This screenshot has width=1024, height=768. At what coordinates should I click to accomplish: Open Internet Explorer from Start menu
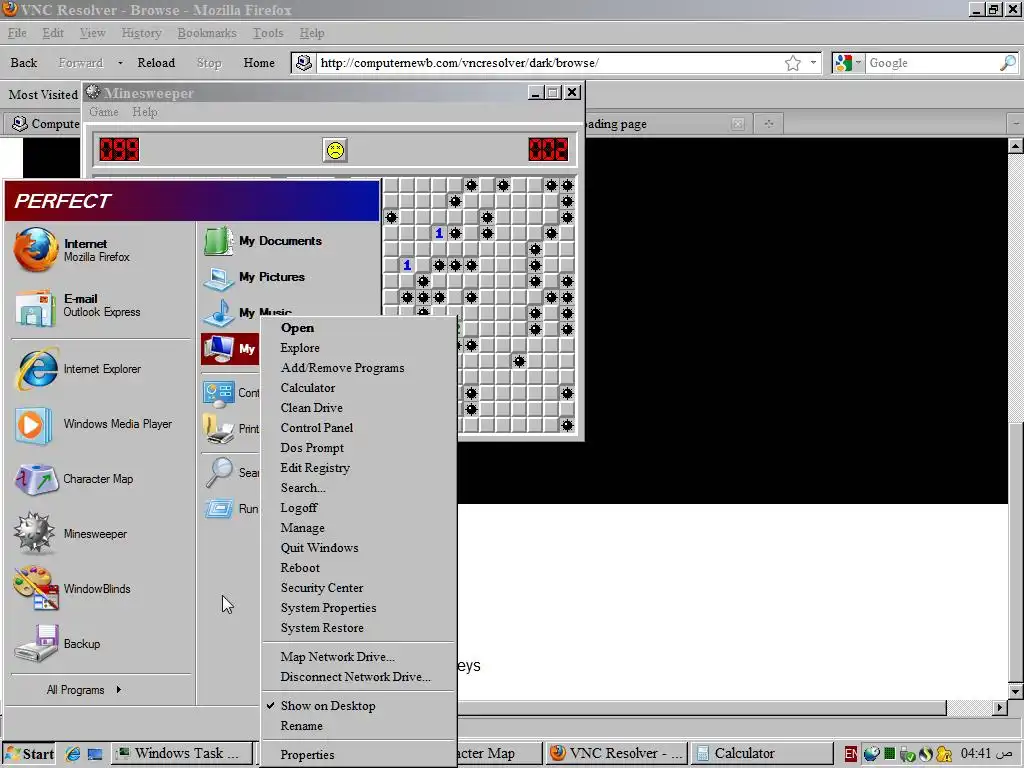pyautogui.click(x=37, y=369)
